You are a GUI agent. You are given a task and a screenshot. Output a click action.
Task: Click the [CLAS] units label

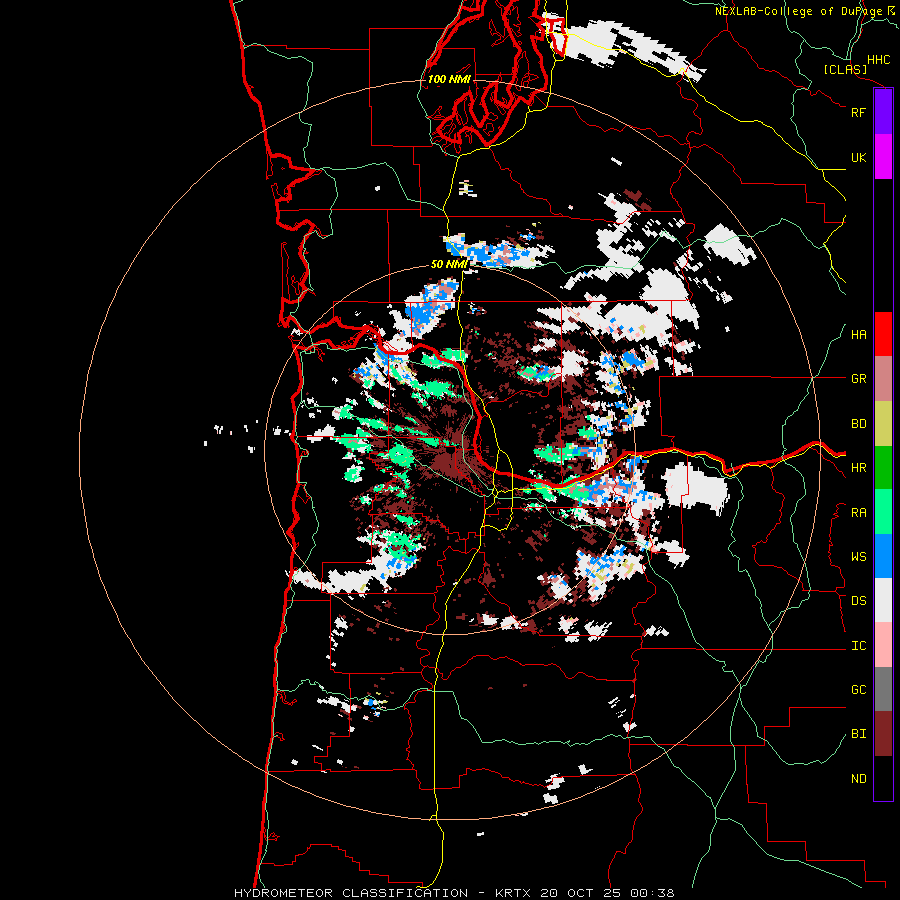click(845, 69)
